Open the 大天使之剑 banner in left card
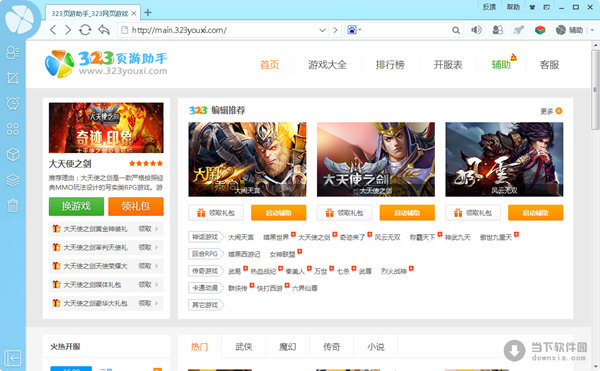 [x=106, y=127]
